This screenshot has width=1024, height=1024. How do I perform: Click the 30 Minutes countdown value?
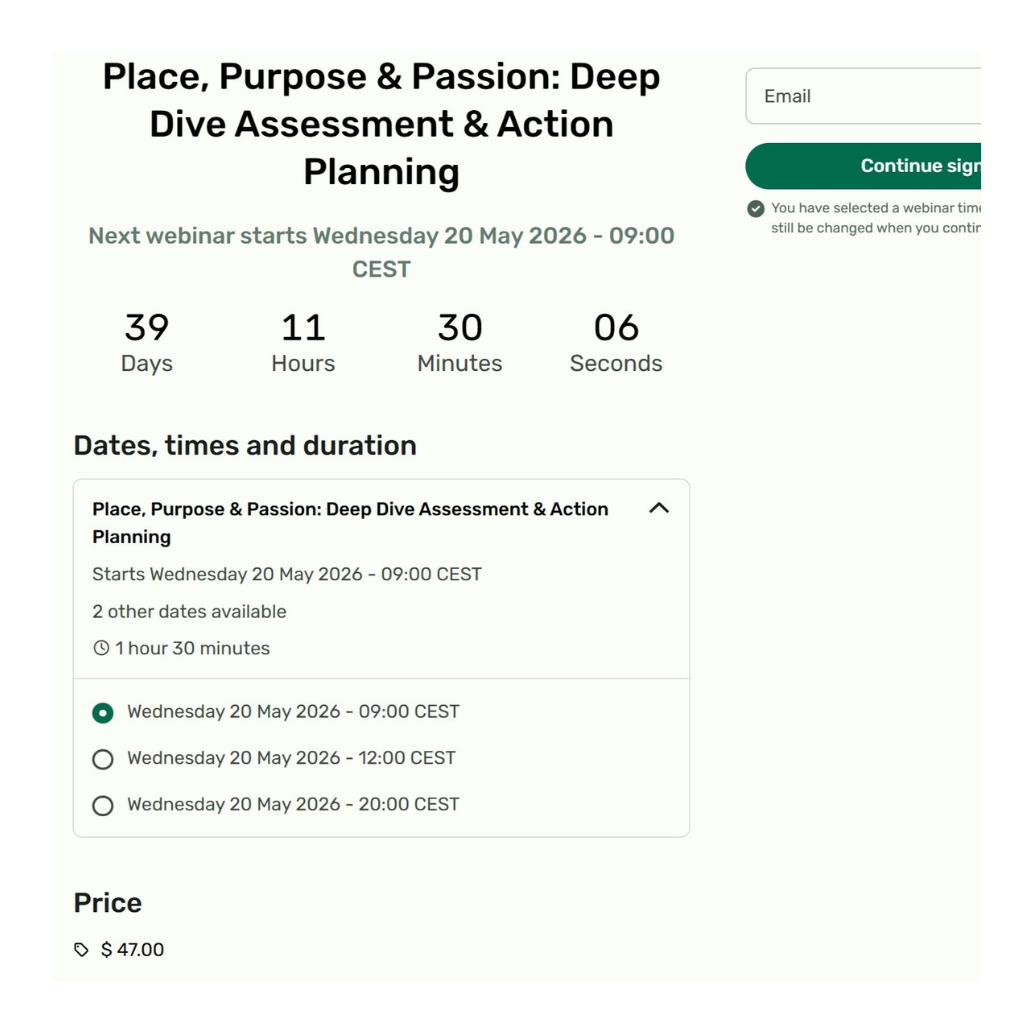[x=460, y=328]
